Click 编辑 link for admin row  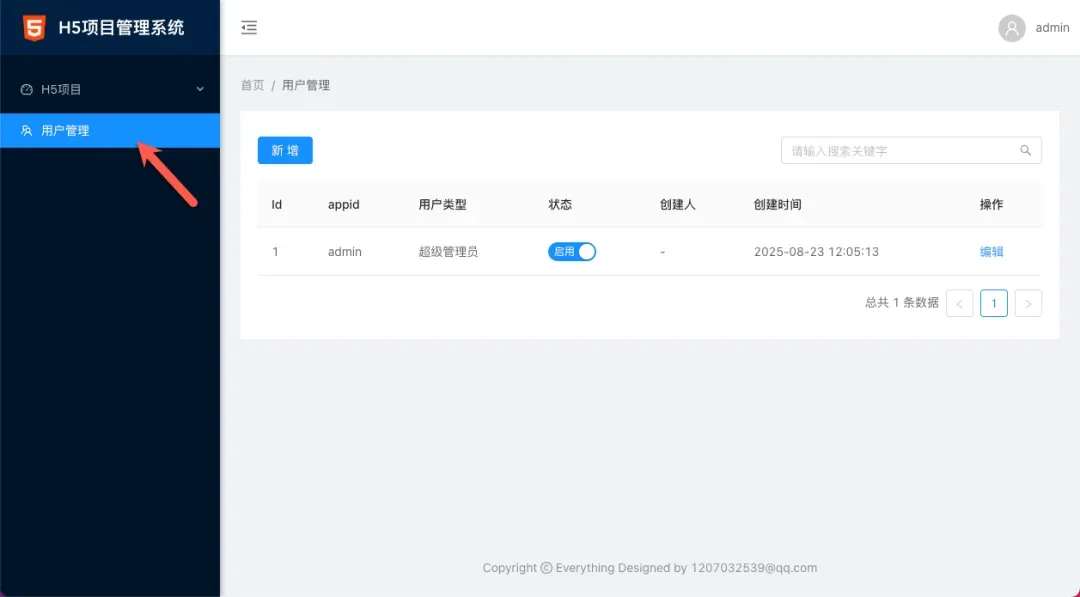991,252
